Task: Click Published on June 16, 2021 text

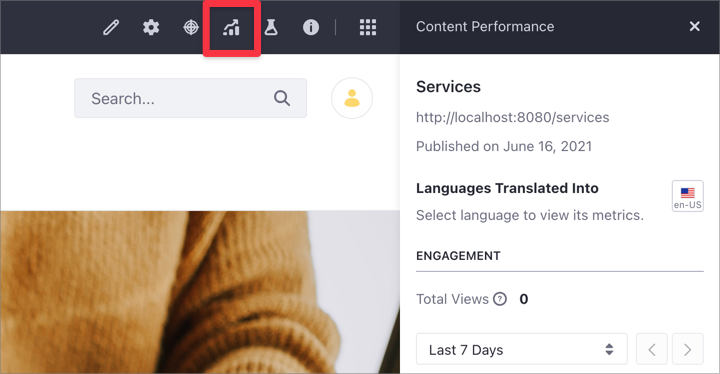Action: (504, 146)
